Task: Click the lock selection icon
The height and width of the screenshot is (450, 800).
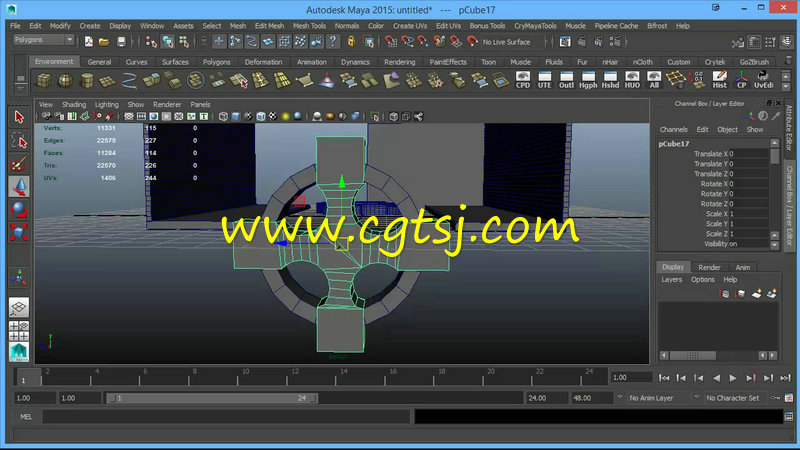Action: click(351, 42)
